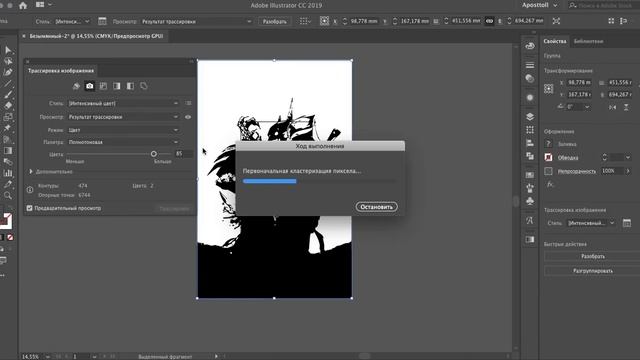Select the Column Graph tool

pos(8,173)
